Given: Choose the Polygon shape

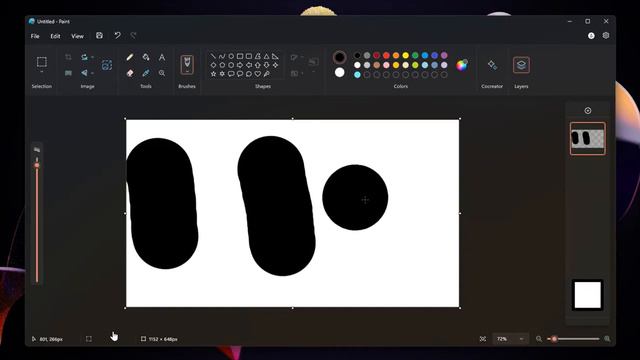Looking at the screenshot, I should [x=258, y=56].
